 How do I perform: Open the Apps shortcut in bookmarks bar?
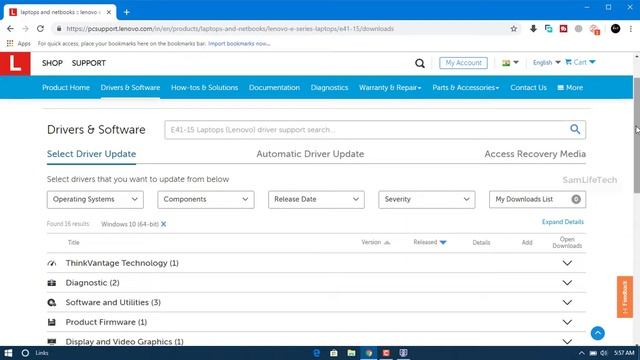(18, 43)
